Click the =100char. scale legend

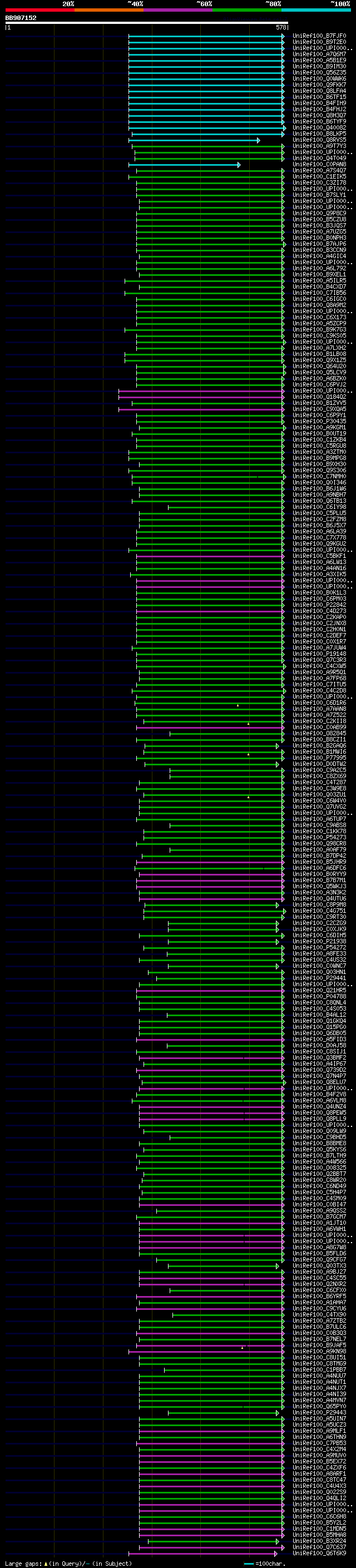point(265,1563)
